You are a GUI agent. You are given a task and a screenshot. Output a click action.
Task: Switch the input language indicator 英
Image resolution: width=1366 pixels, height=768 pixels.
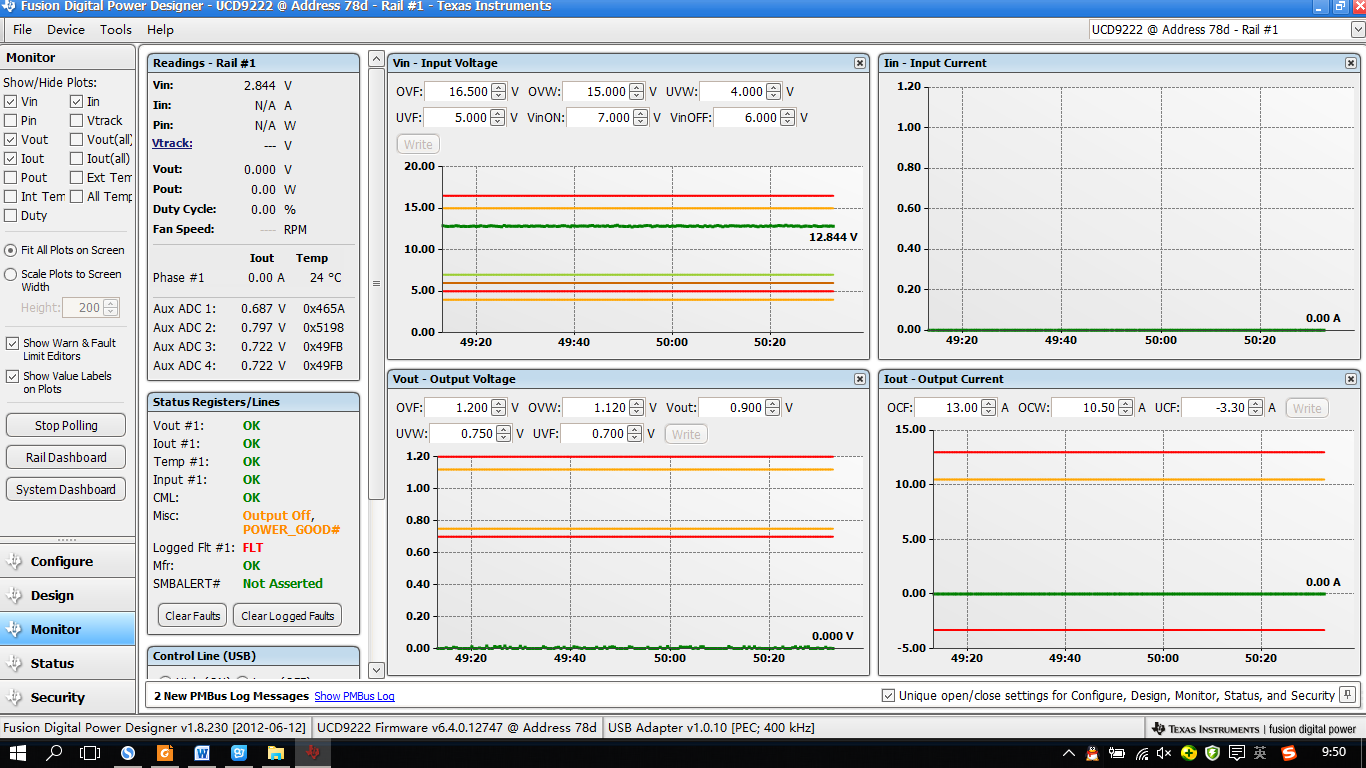[1261, 752]
